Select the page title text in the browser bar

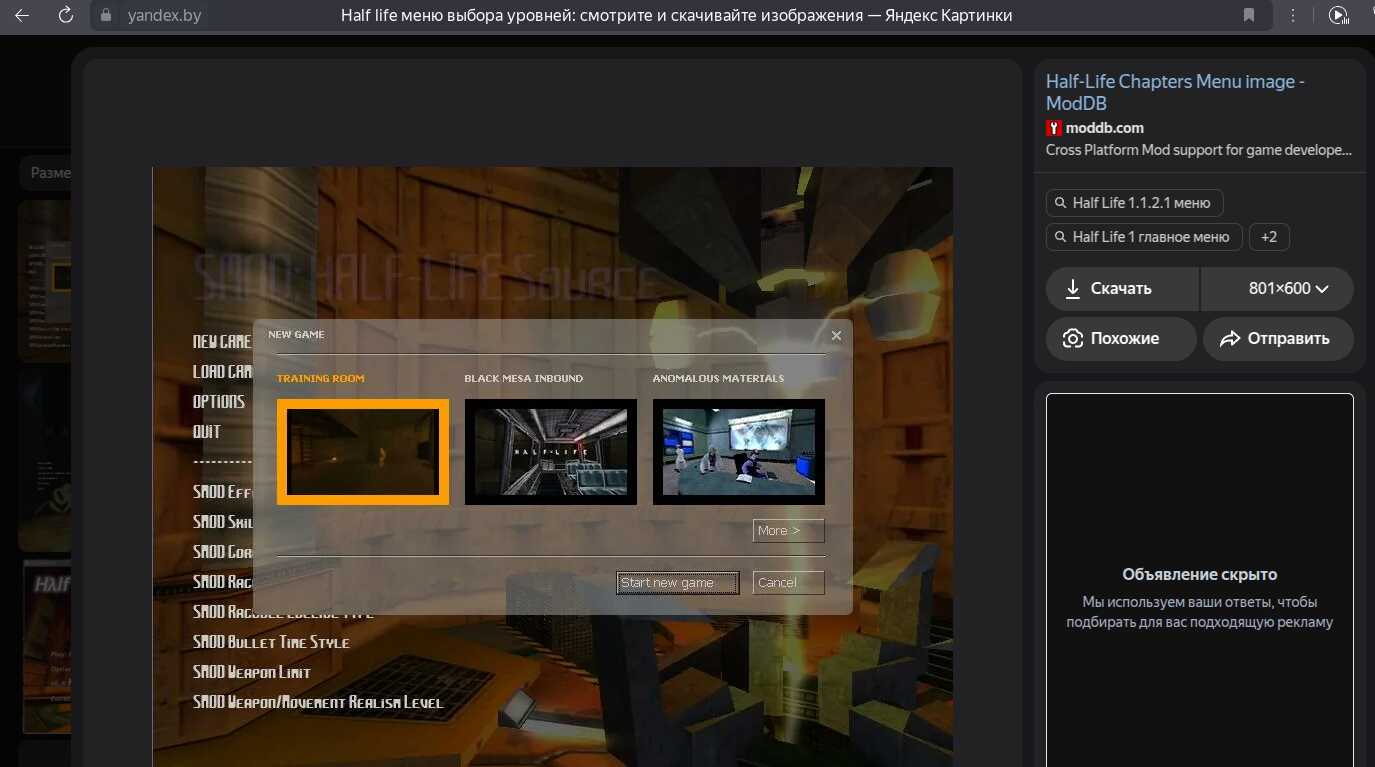pyautogui.click(x=676, y=15)
